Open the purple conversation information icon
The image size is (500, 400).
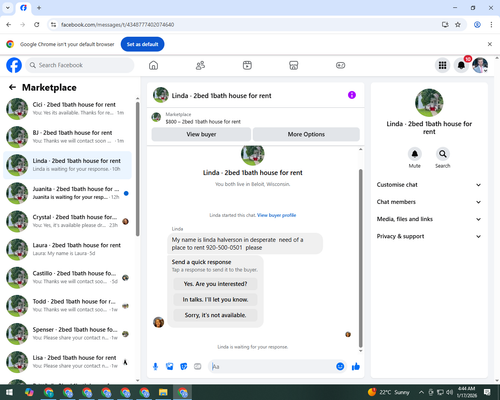(352, 95)
